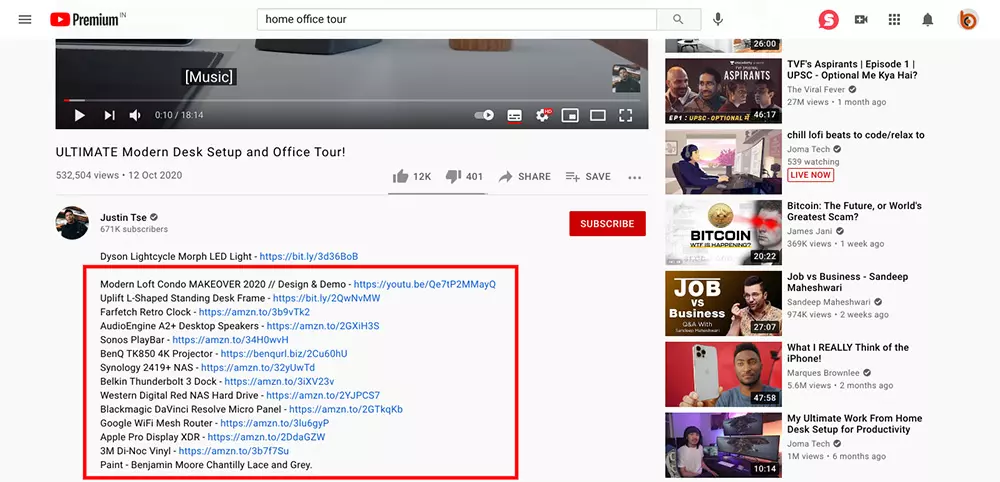Open Western Digital Red NAS link
The image size is (1000, 482).
coord(323,395)
